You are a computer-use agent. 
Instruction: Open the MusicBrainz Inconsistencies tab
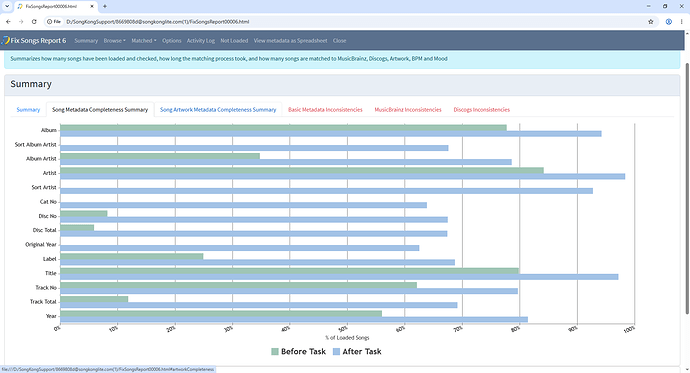click(x=408, y=110)
